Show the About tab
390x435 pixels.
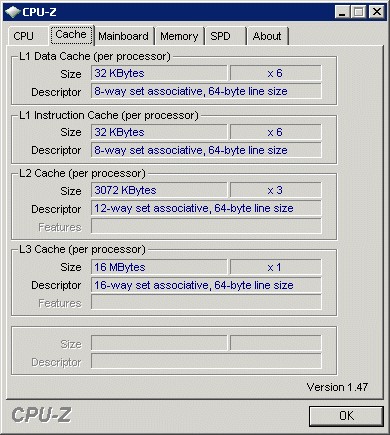click(x=267, y=36)
